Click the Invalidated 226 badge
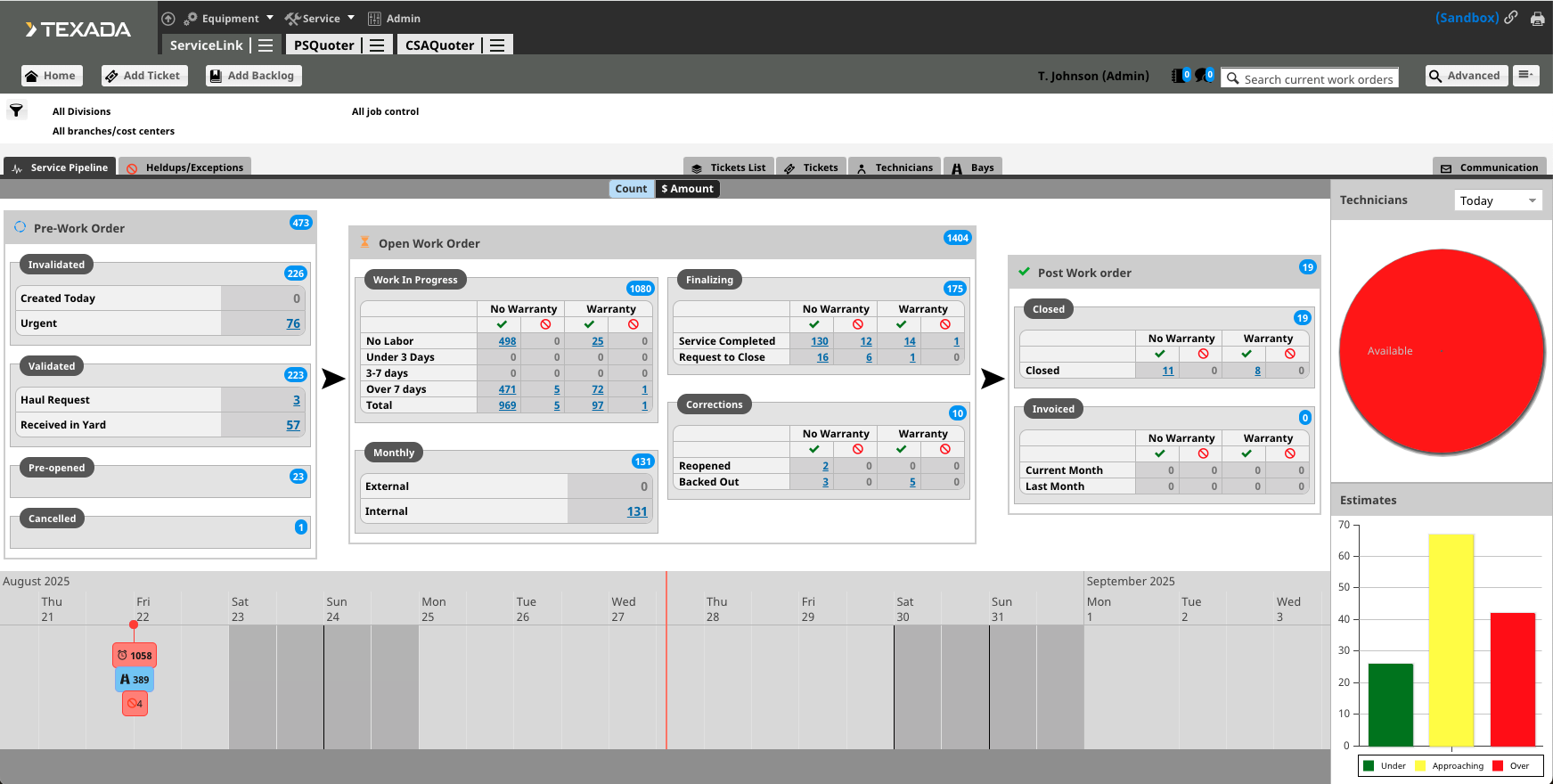This screenshot has height=784, width=1553. (296, 274)
